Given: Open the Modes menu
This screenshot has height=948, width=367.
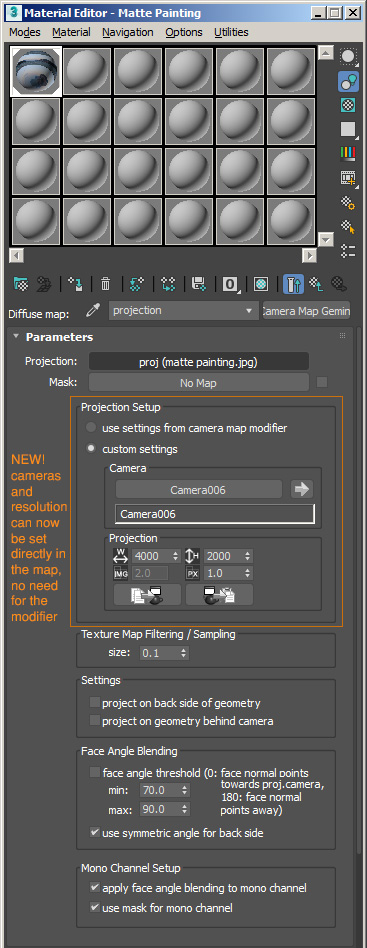Looking at the screenshot, I should click(25, 32).
